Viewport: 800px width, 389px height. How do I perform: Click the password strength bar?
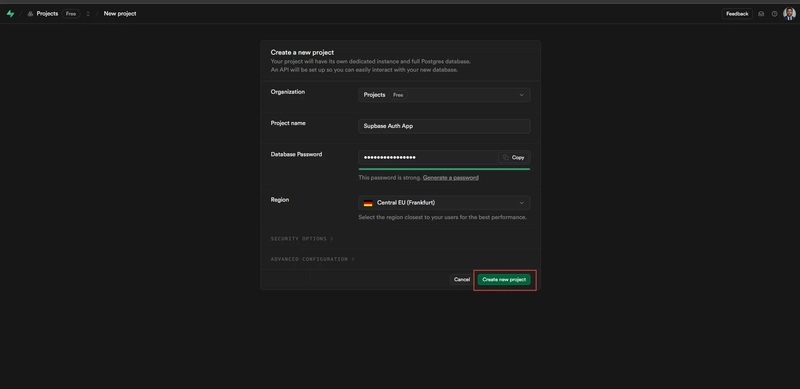click(444, 168)
